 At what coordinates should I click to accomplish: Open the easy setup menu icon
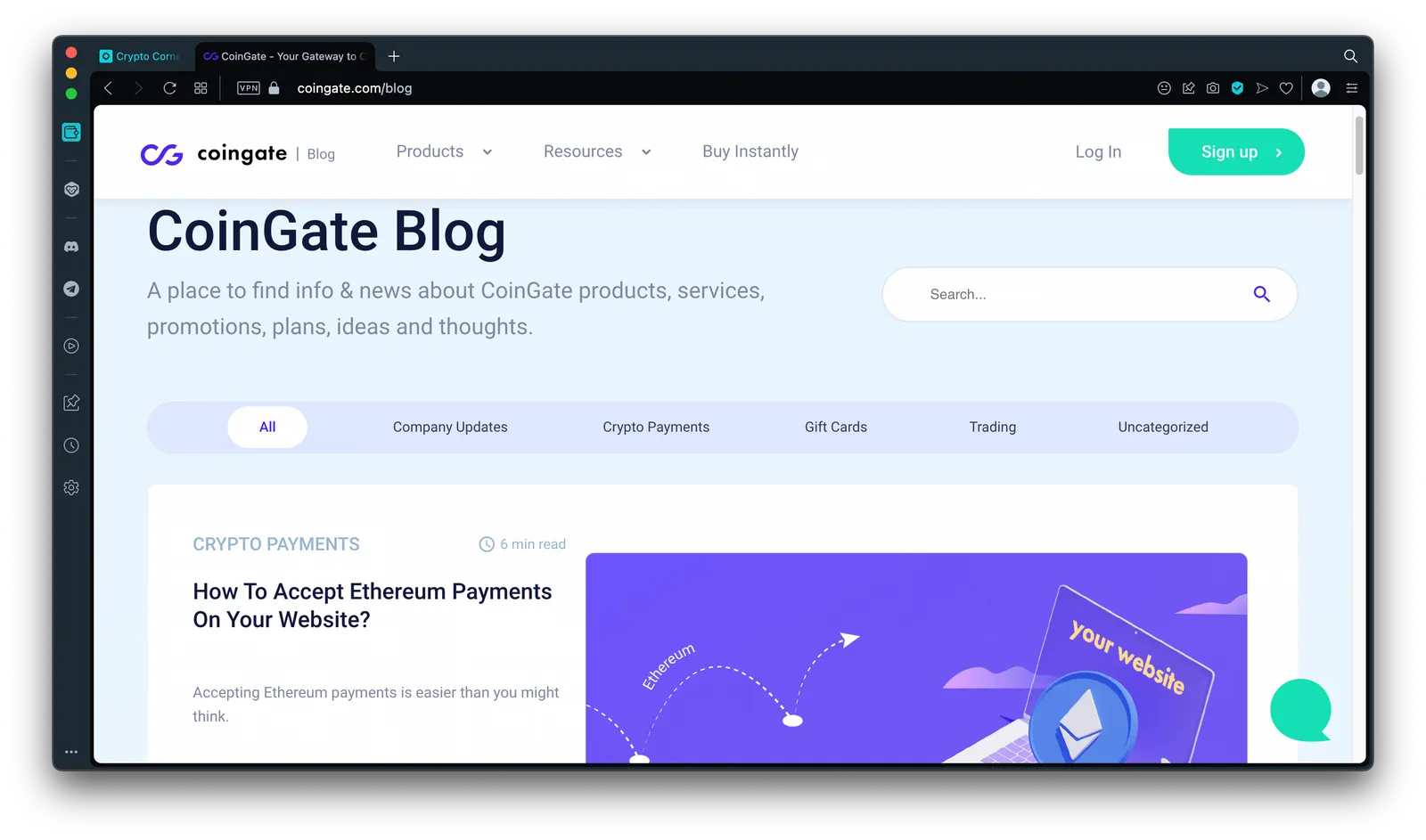[x=1352, y=88]
